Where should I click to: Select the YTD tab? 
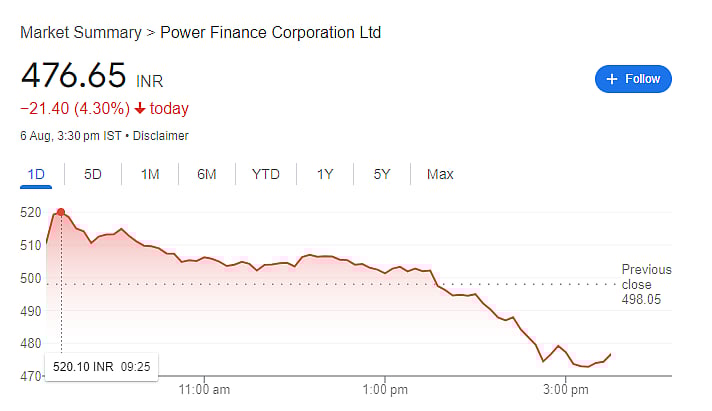tap(265, 174)
